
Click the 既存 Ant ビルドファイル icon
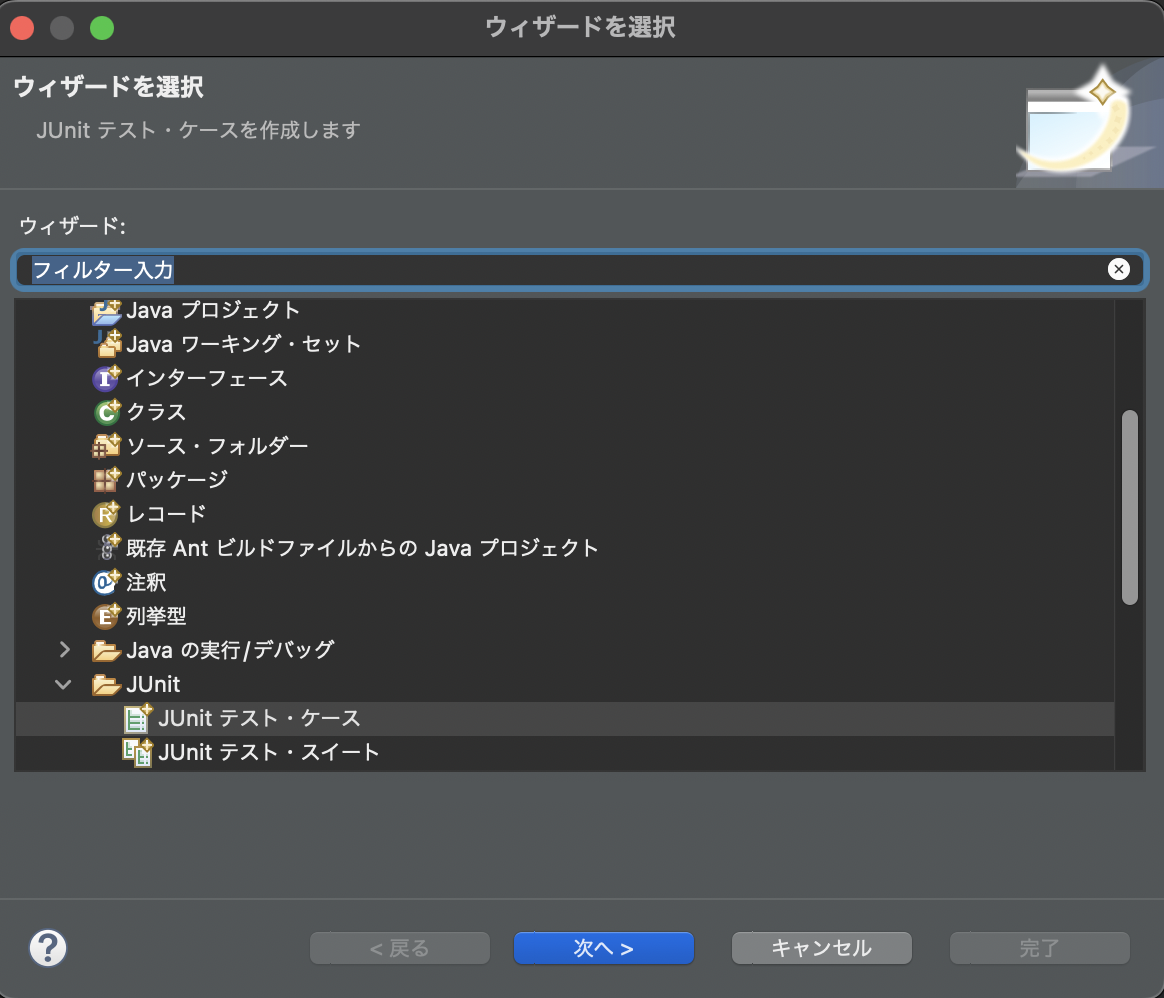[x=108, y=548]
